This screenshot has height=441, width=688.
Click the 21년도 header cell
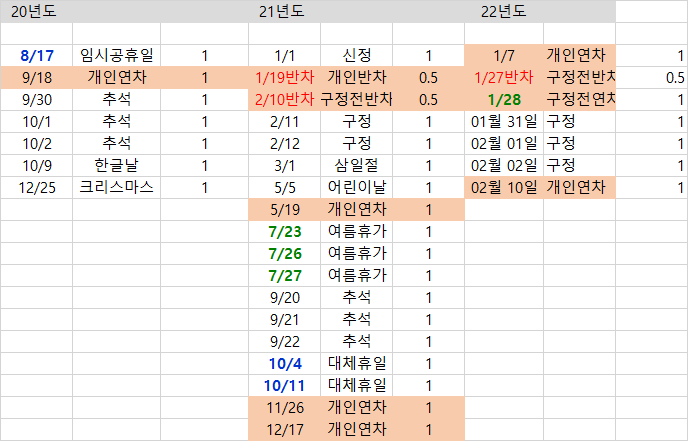click(x=283, y=11)
